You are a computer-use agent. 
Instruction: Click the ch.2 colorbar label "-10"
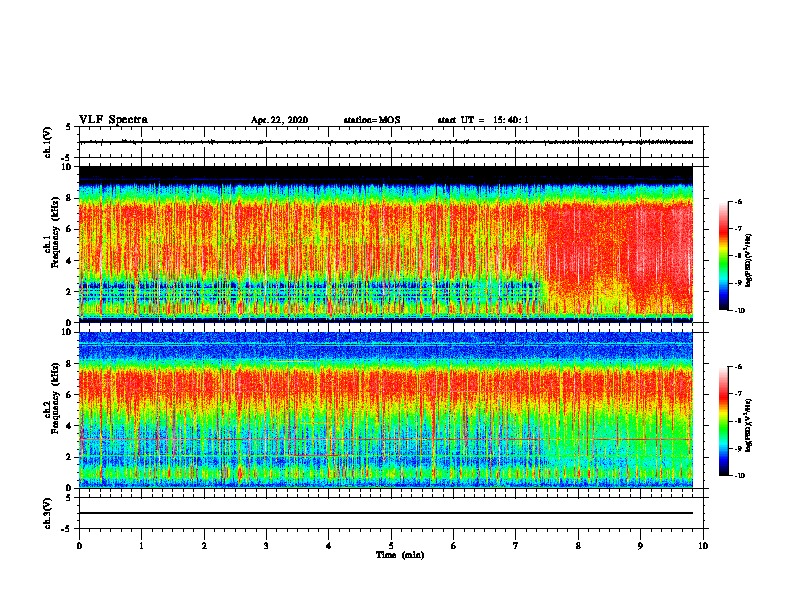pos(740,476)
